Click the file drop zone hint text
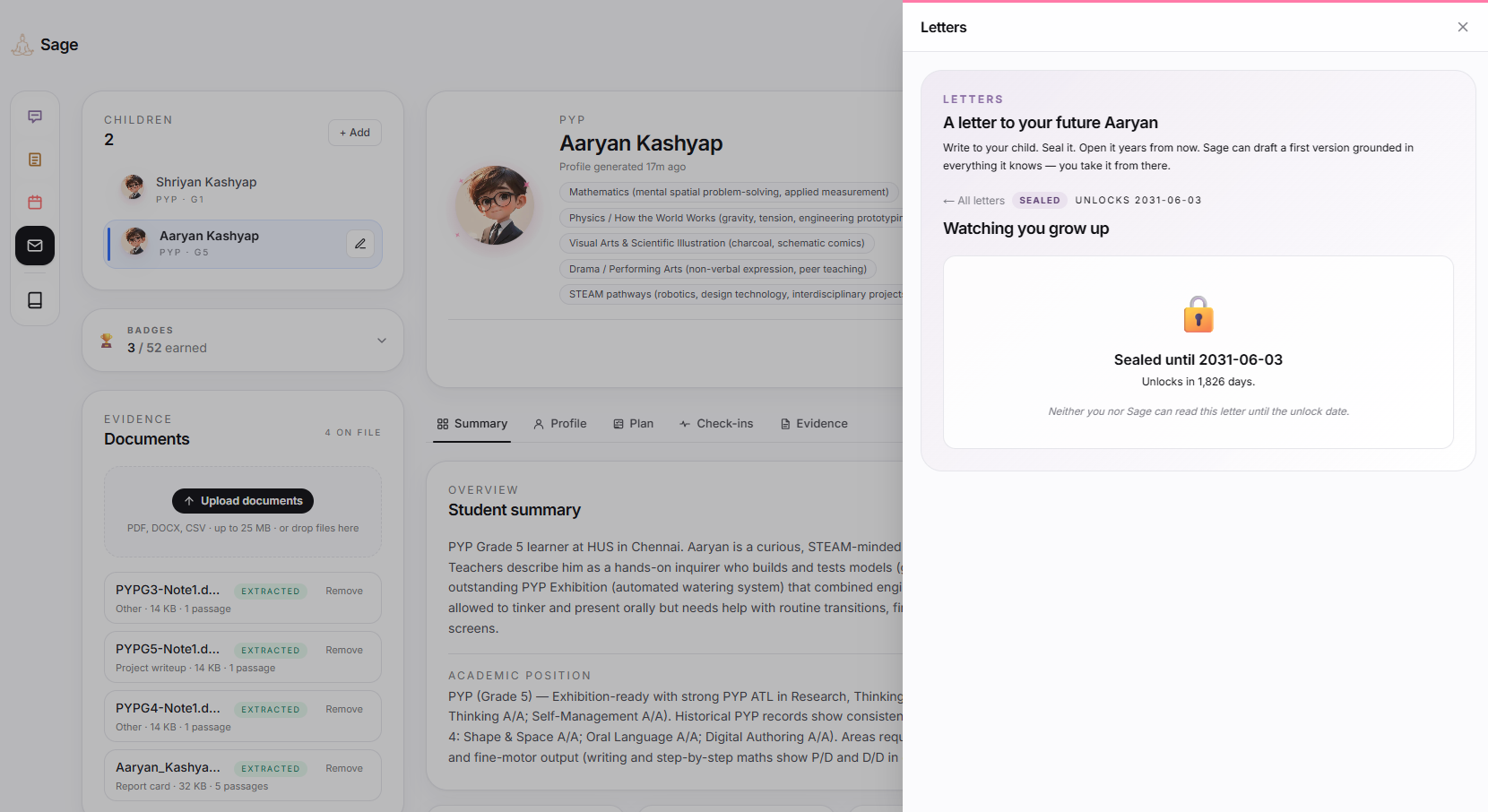The image size is (1488, 812). pyautogui.click(x=243, y=529)
